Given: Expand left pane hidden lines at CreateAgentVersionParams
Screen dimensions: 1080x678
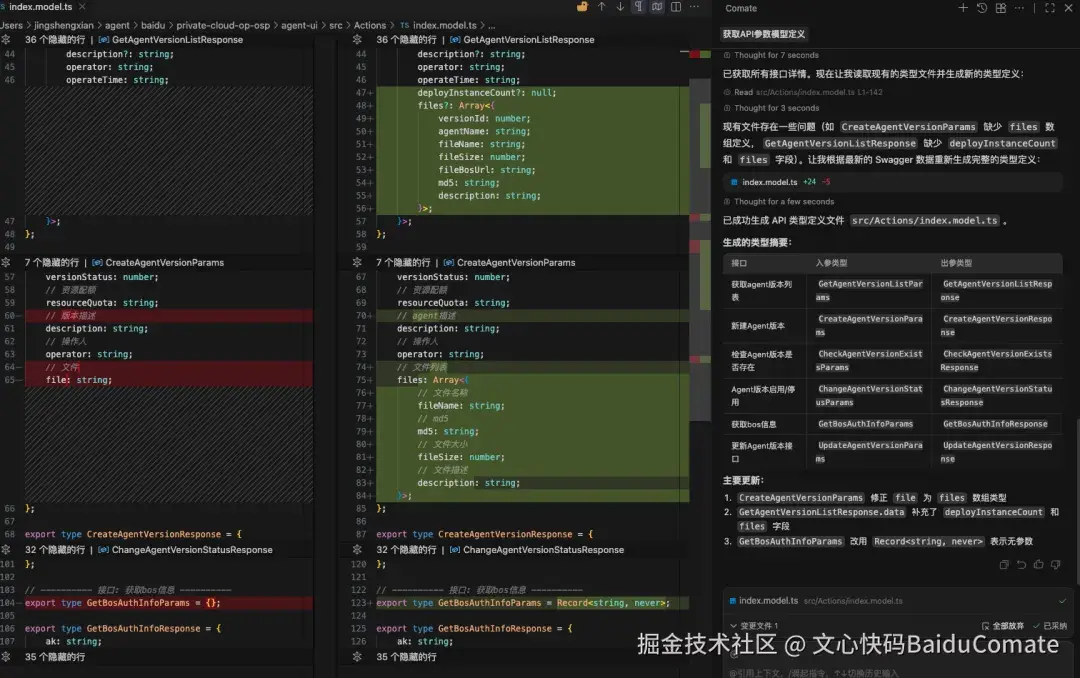Looking at the screenshot, I should (6, 263).
